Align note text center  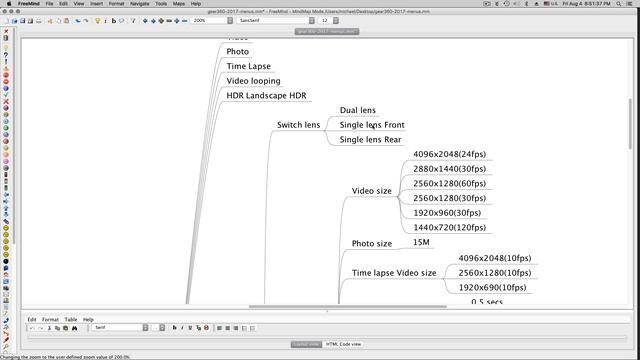click(228, 328)
